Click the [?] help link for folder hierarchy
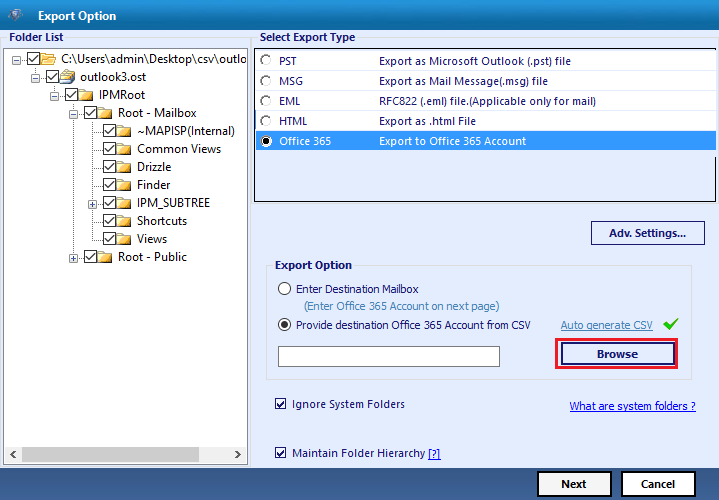 434,454
